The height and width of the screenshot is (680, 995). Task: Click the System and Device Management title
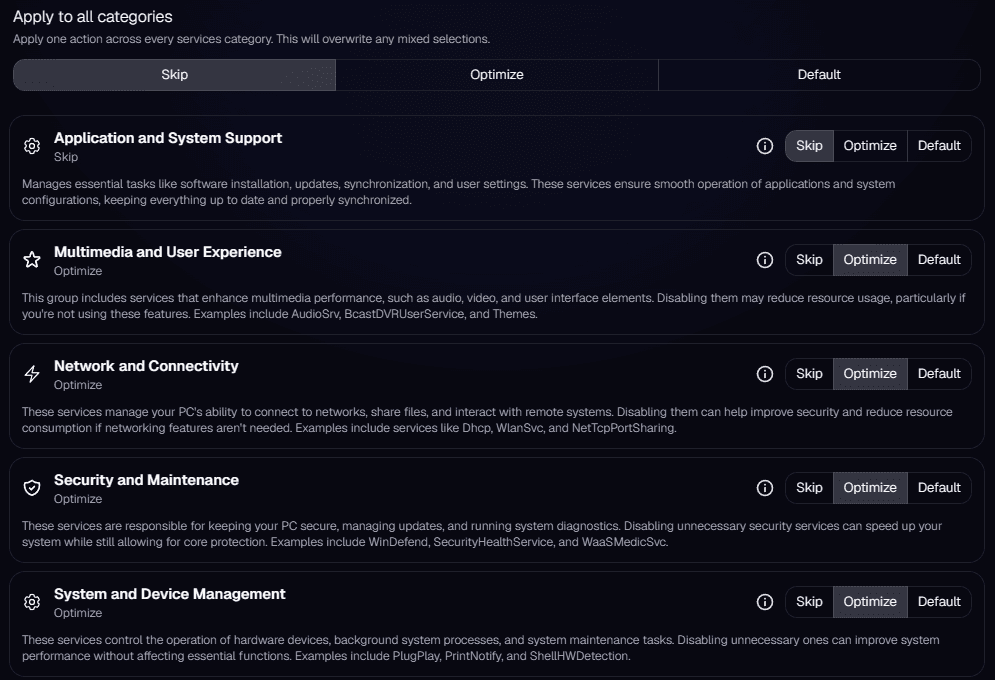(x=169, y=594)
